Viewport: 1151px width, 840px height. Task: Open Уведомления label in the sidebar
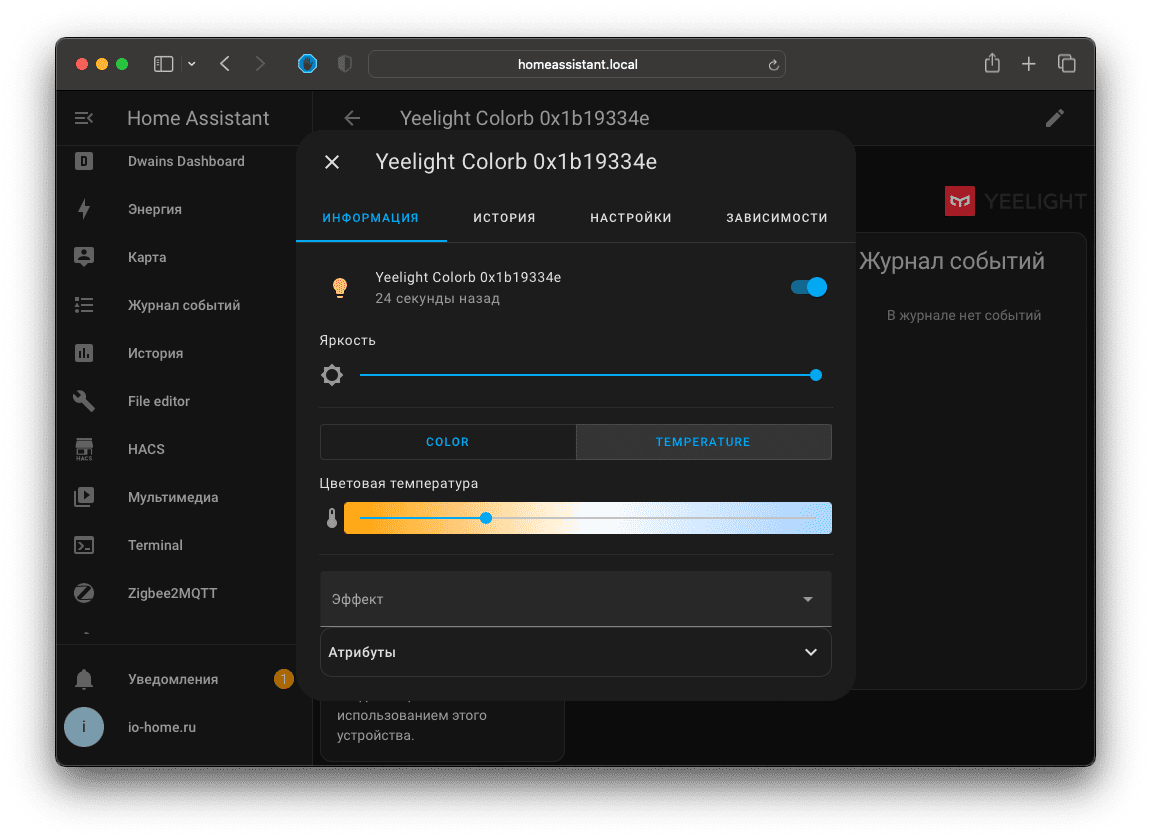(x=173, y=679)
